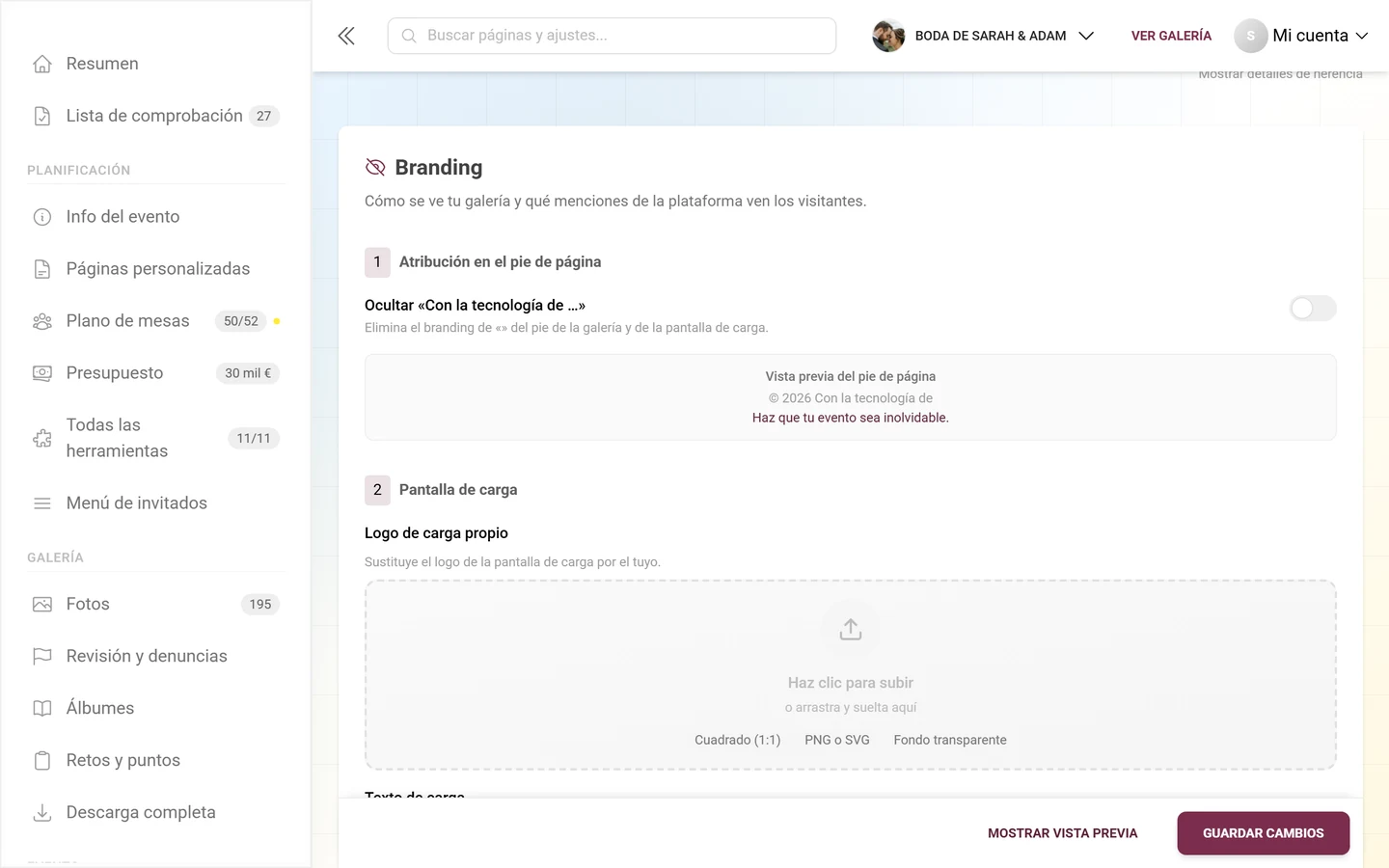The height and width of the screenshot is (868, 1389).
Task: Click the upload arrow icon in dropzone
Action: (x=851, y=630)
